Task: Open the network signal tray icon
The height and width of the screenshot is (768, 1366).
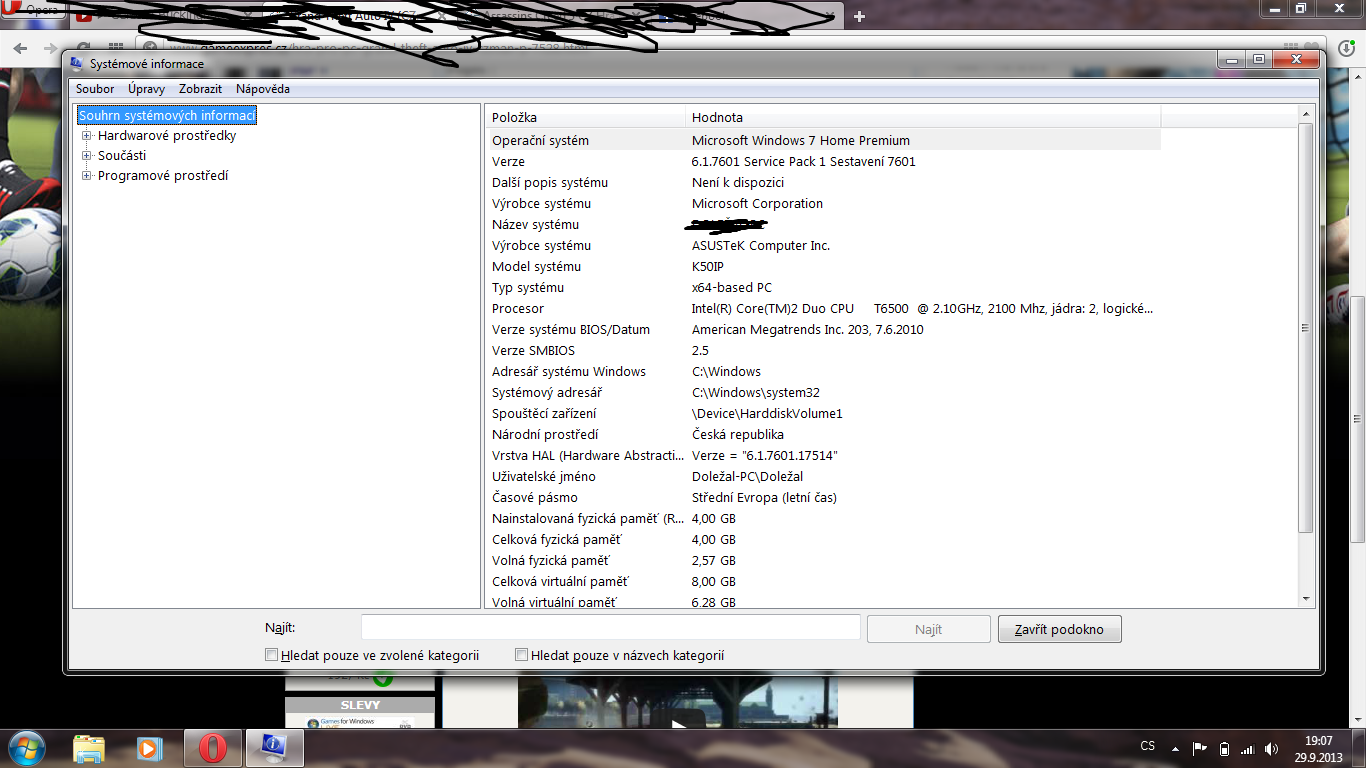Action: click(x=1247, y=748)
